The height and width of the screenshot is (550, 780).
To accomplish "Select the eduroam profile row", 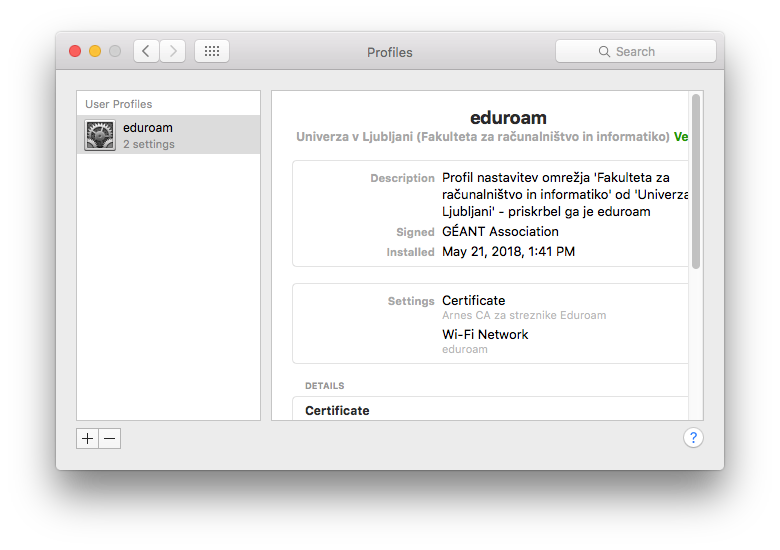I will [x=169, y=135].
